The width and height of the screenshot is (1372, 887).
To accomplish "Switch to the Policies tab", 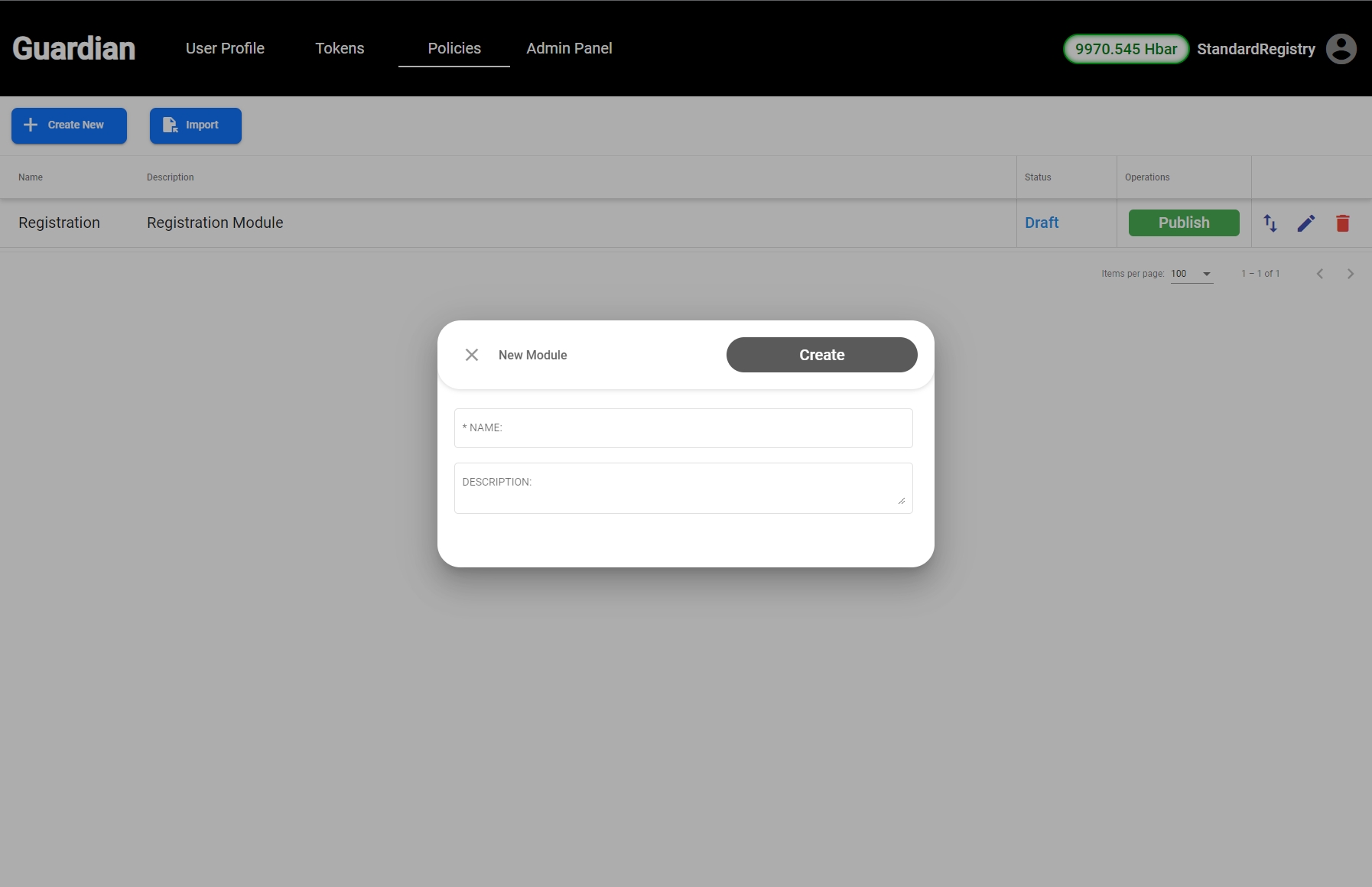I will click(454, 48).
